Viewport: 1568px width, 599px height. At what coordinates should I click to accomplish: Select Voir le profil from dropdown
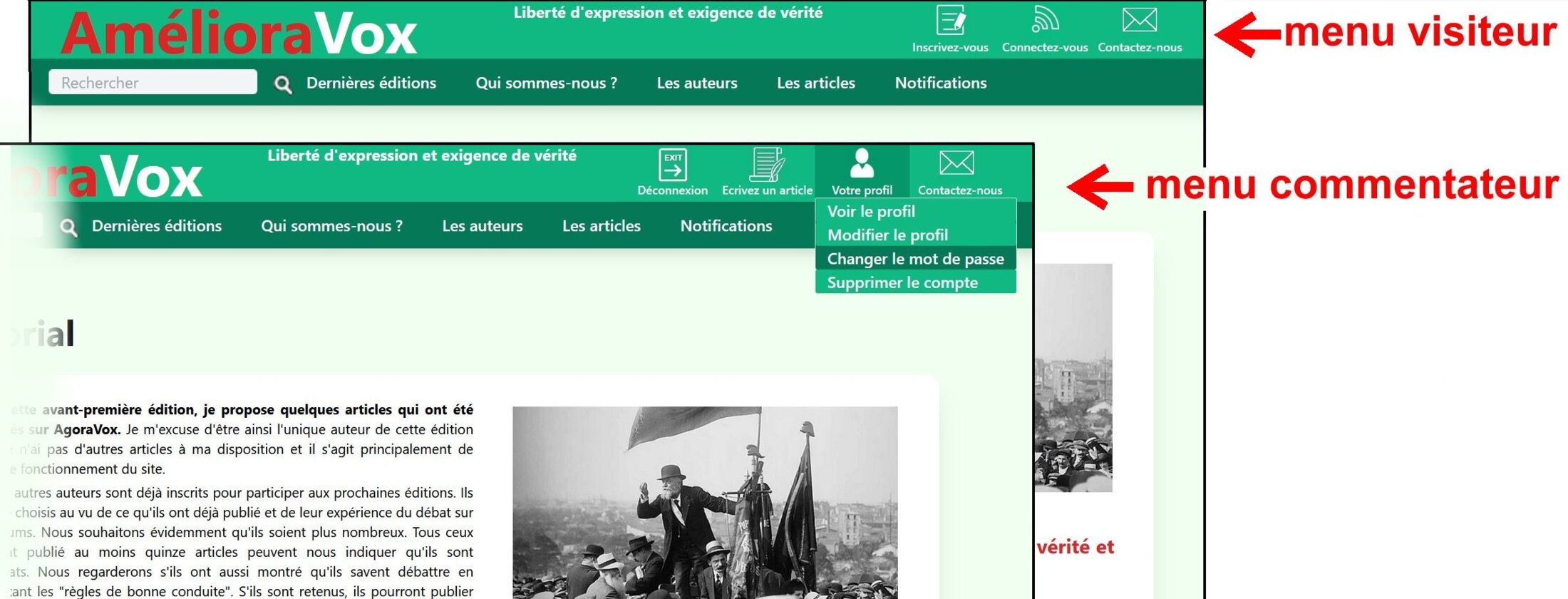coord(871,211)
